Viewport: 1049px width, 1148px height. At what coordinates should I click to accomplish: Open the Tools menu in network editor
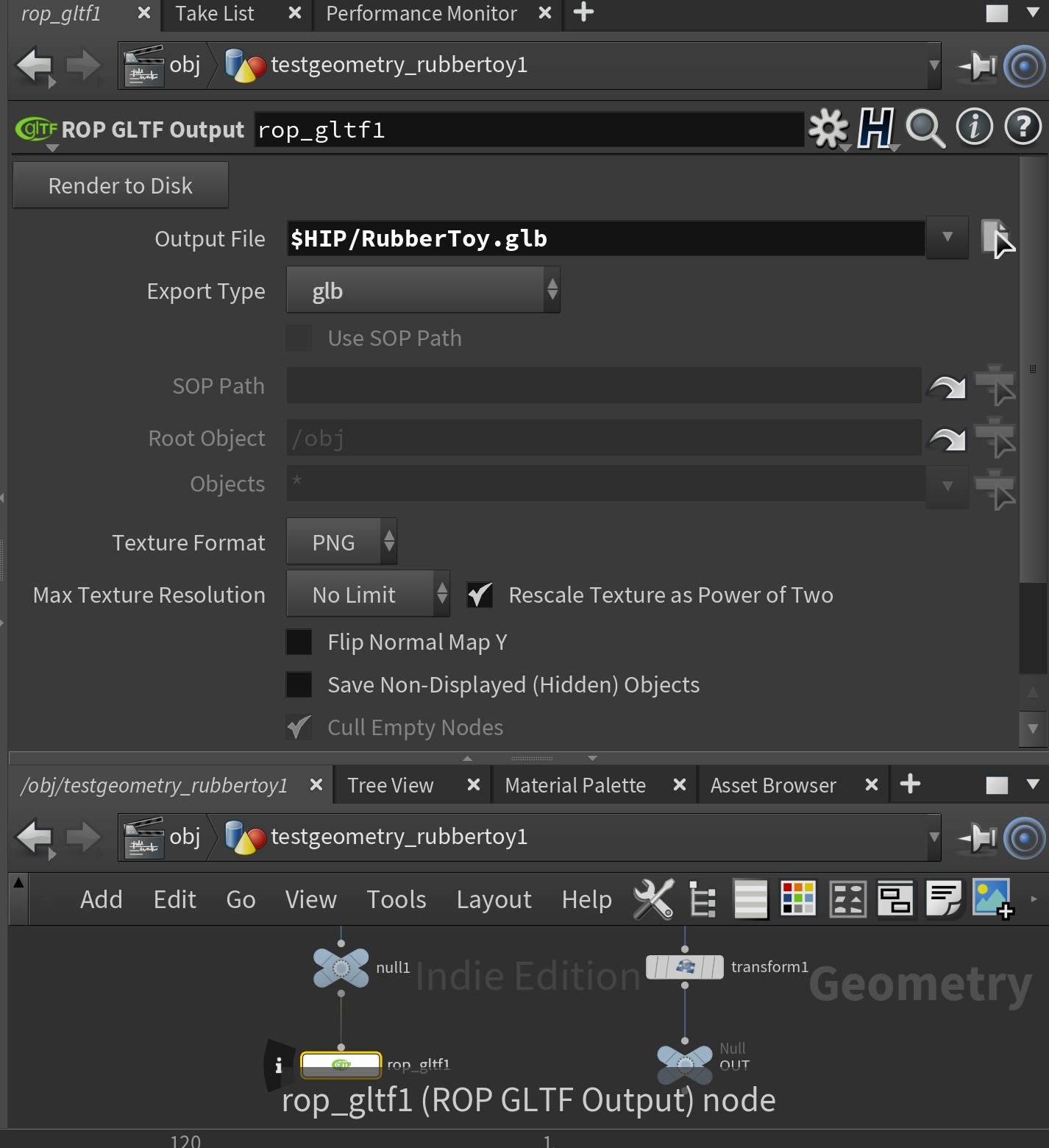397,899
